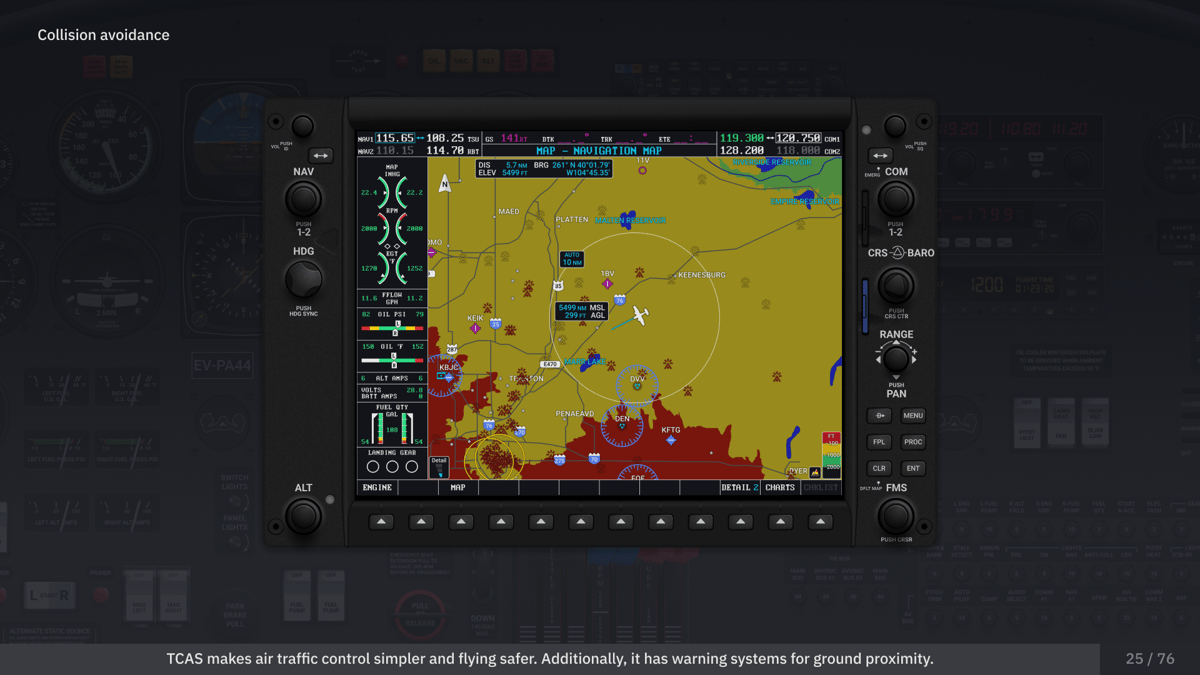This screenshot has width=1200, height=675.
Task: Open the flight plan with the FPL key
Action: point(878,441)
